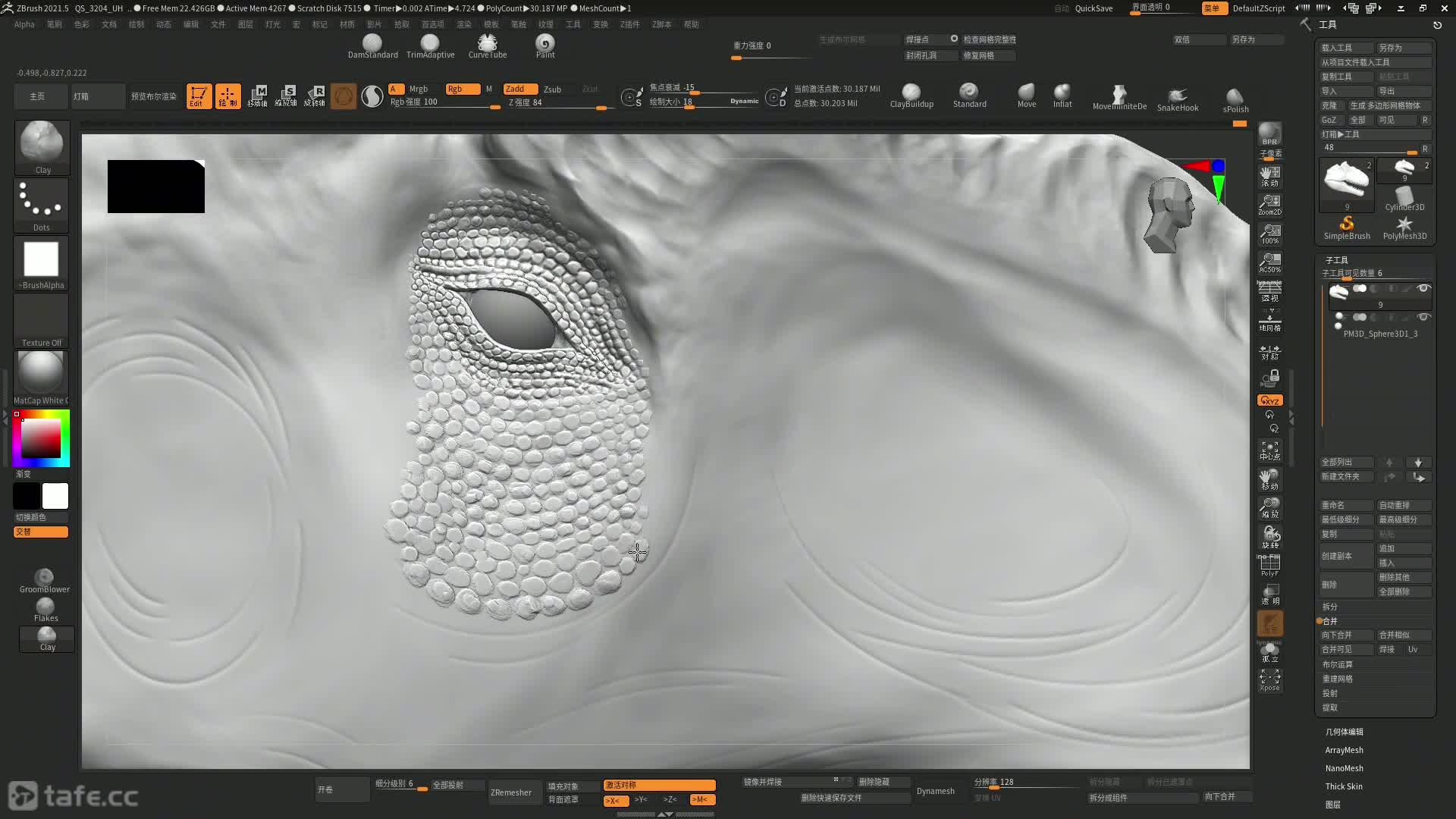Image resolution: width=1456 pixels, height=819 pixels.
Task: Pick a color in the color picker
Action: coord(41,438)
